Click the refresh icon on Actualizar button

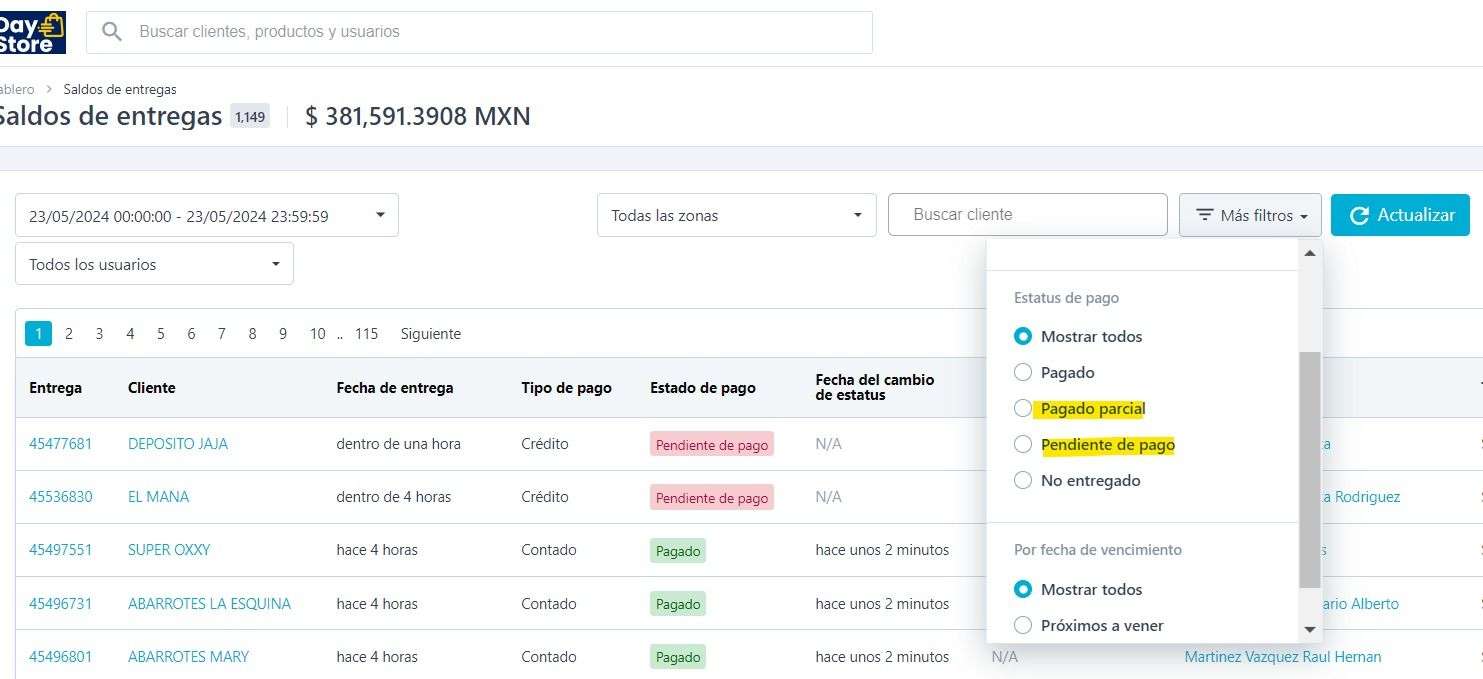(x=1359, y=215)
